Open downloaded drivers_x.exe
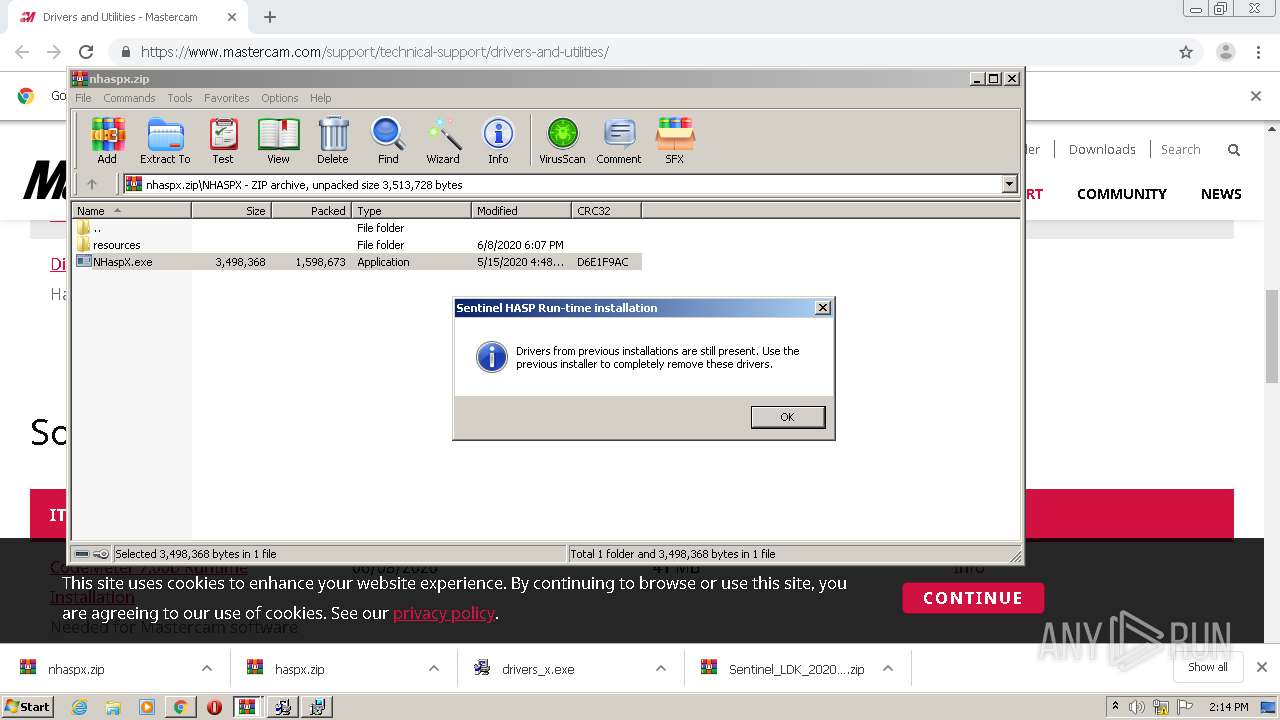This screenshot has height=720, width=1280. coord(538,669)
